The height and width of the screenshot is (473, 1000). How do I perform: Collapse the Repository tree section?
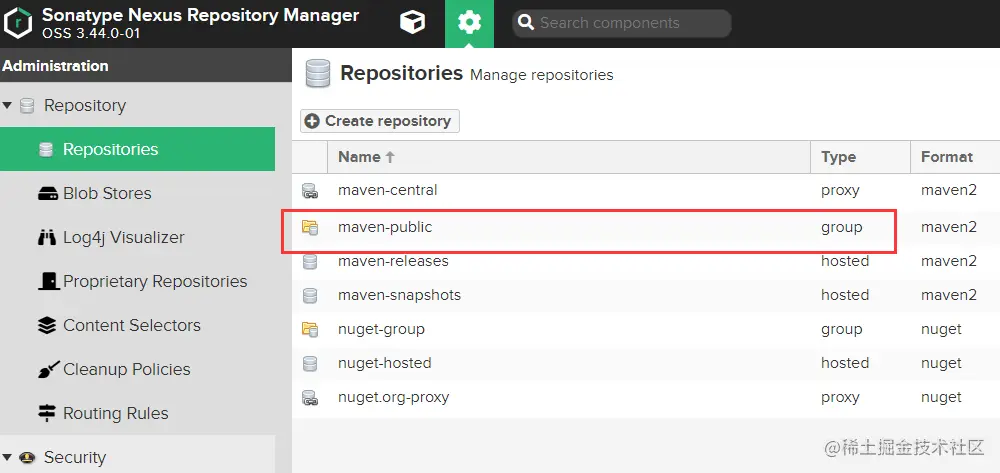pos(7,105)
